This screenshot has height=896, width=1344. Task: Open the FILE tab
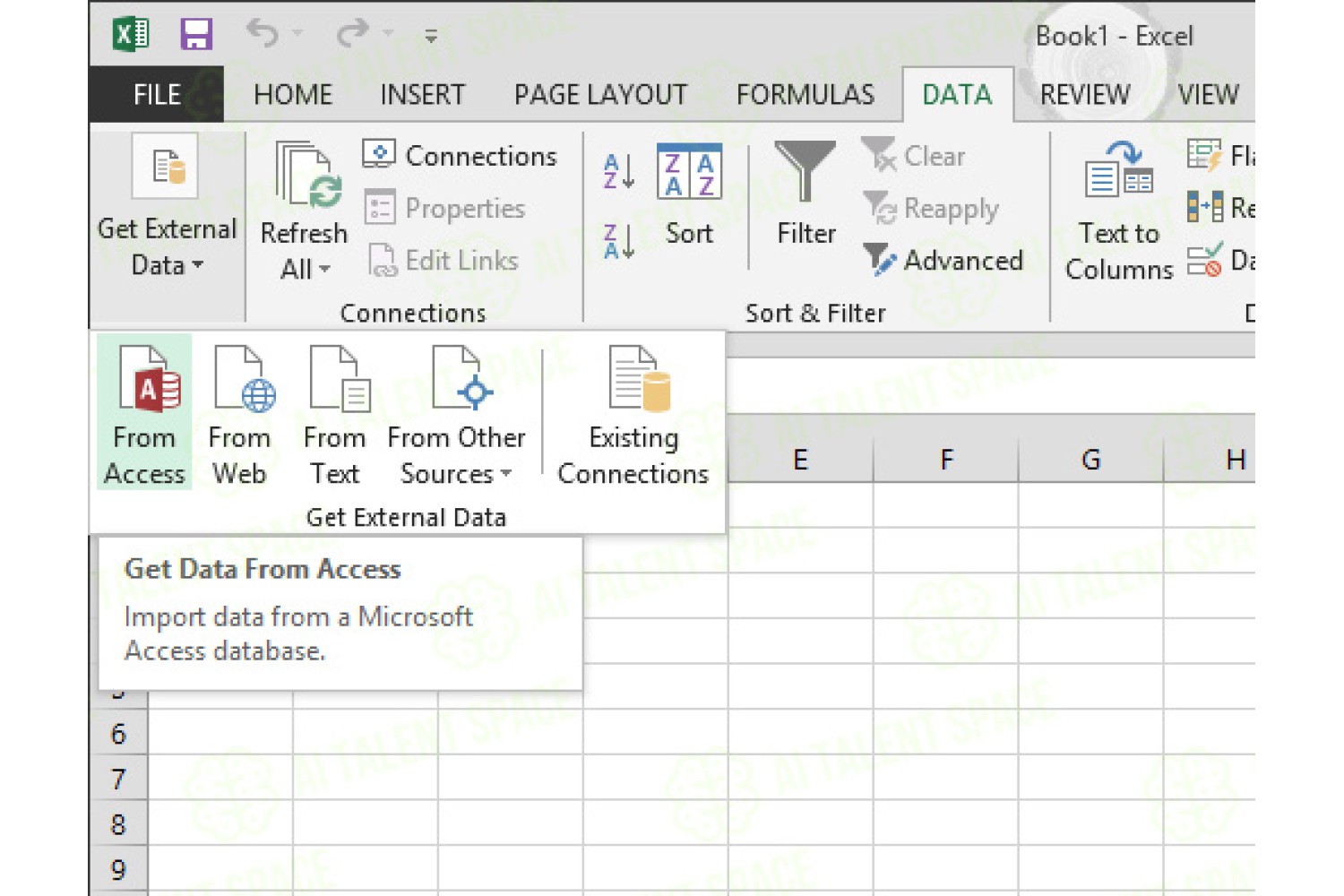tap(157, 94)
